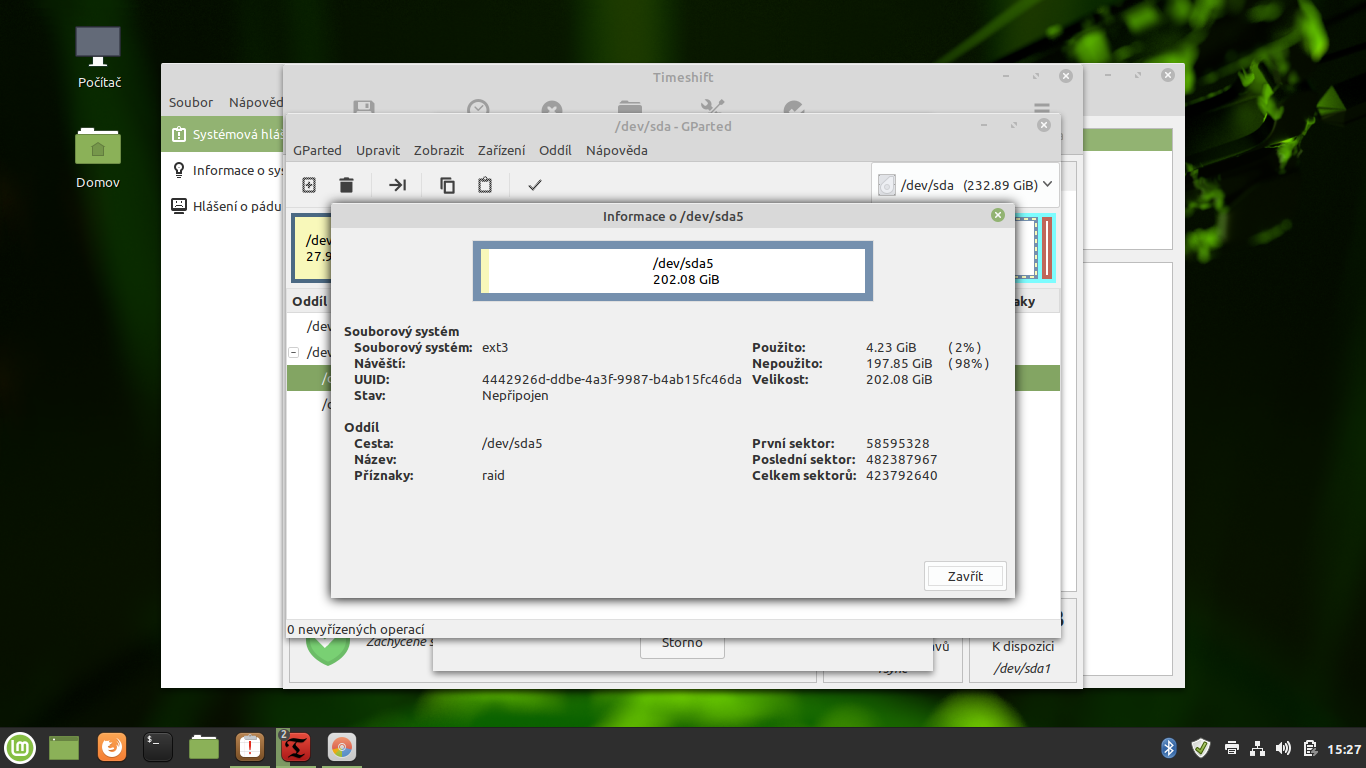Click the Storno button
The height and width of the screenshot is (768, 1366).
[x=682, y=643]
